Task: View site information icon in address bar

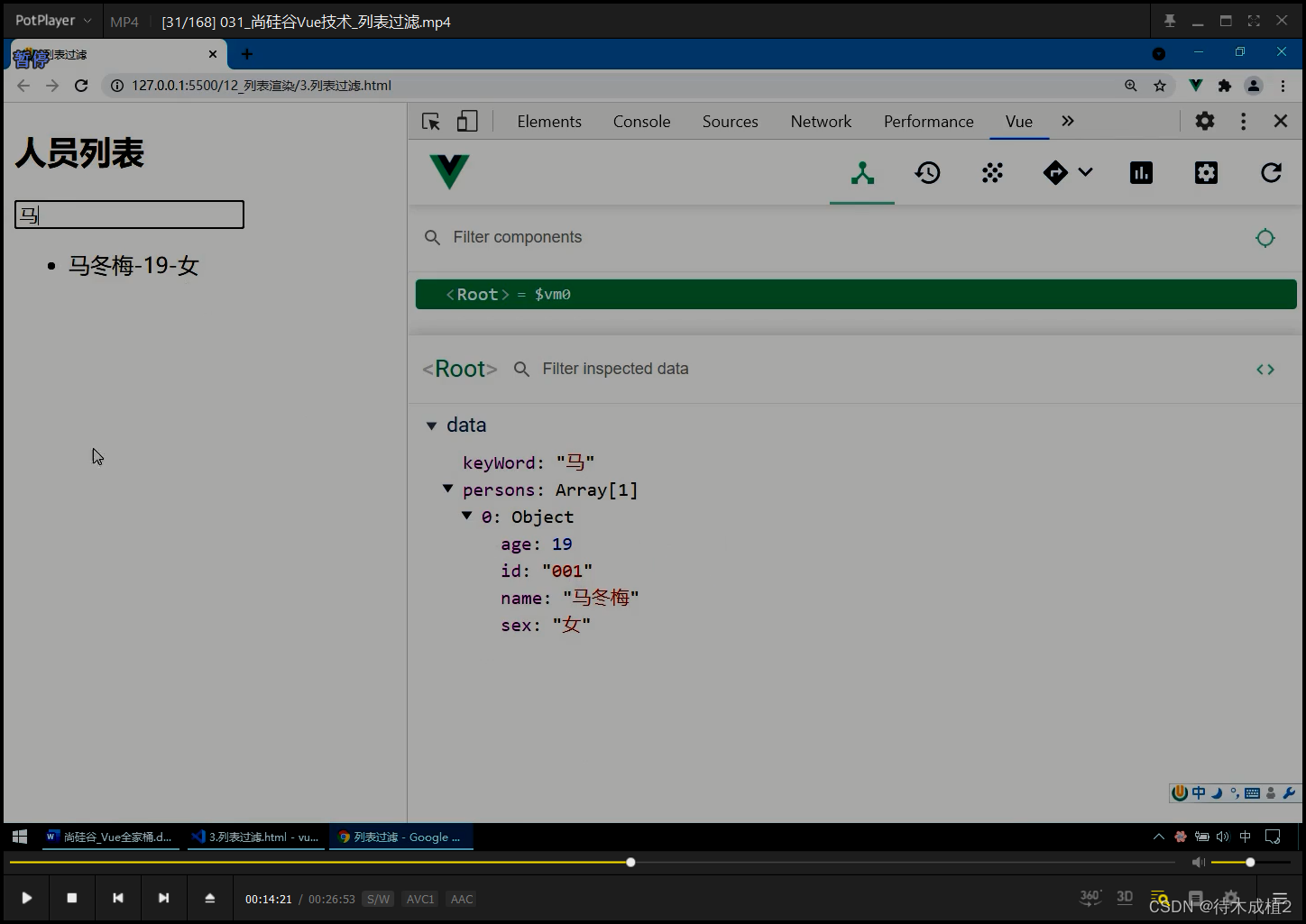Action: pos(116,86)
